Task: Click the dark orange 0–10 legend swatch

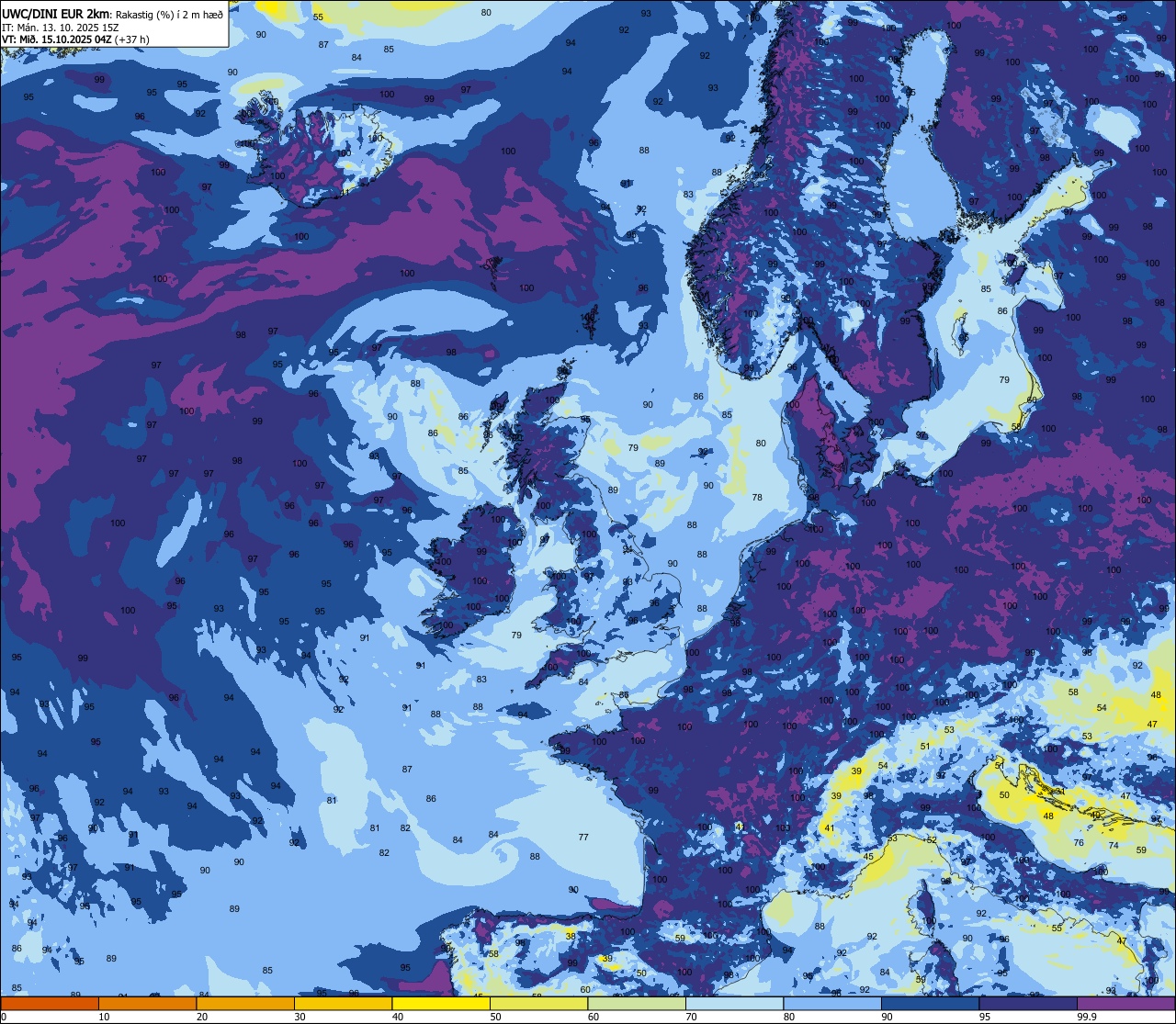Action: [50, 1003]
